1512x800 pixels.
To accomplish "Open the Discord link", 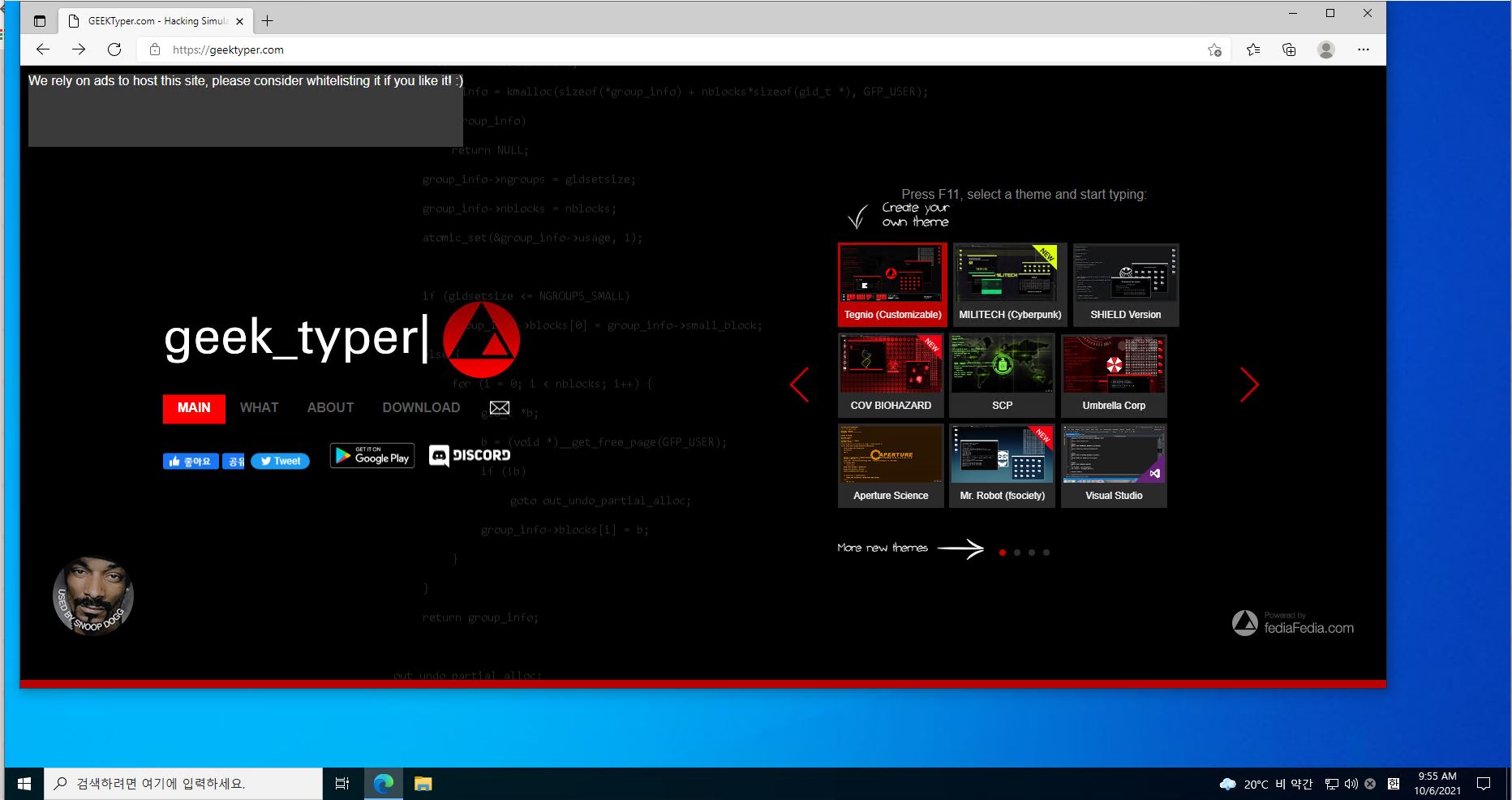I will 470,456.
